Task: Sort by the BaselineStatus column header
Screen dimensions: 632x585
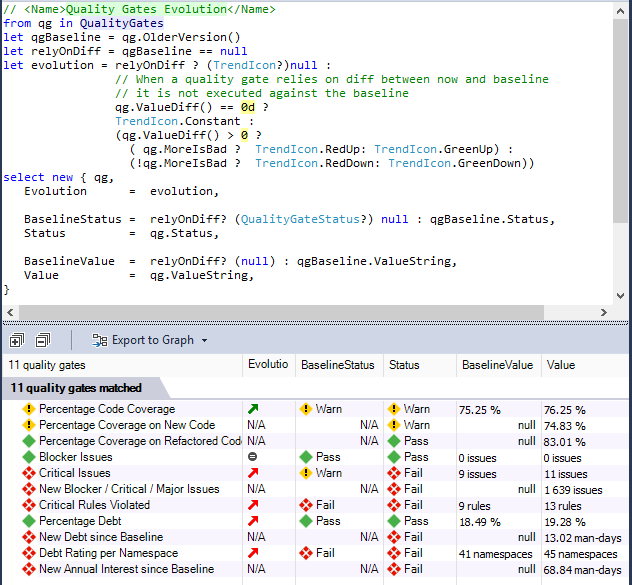Action: click(x=338, y=365)
